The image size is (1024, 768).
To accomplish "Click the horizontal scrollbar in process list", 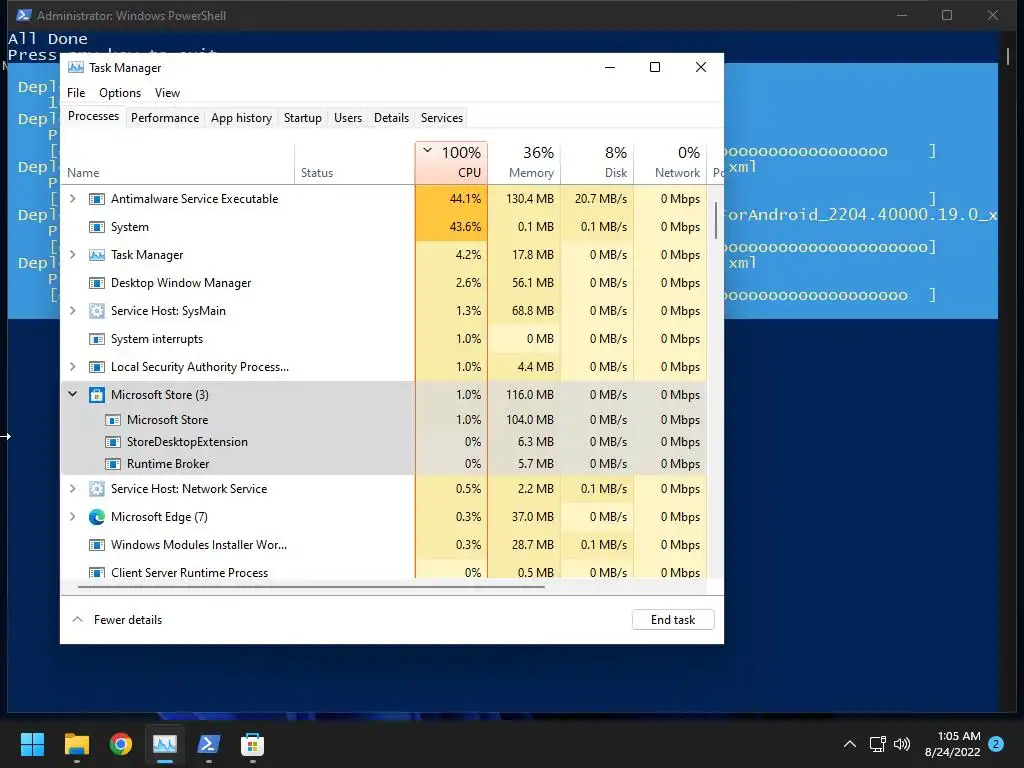I will pos(311,587).
